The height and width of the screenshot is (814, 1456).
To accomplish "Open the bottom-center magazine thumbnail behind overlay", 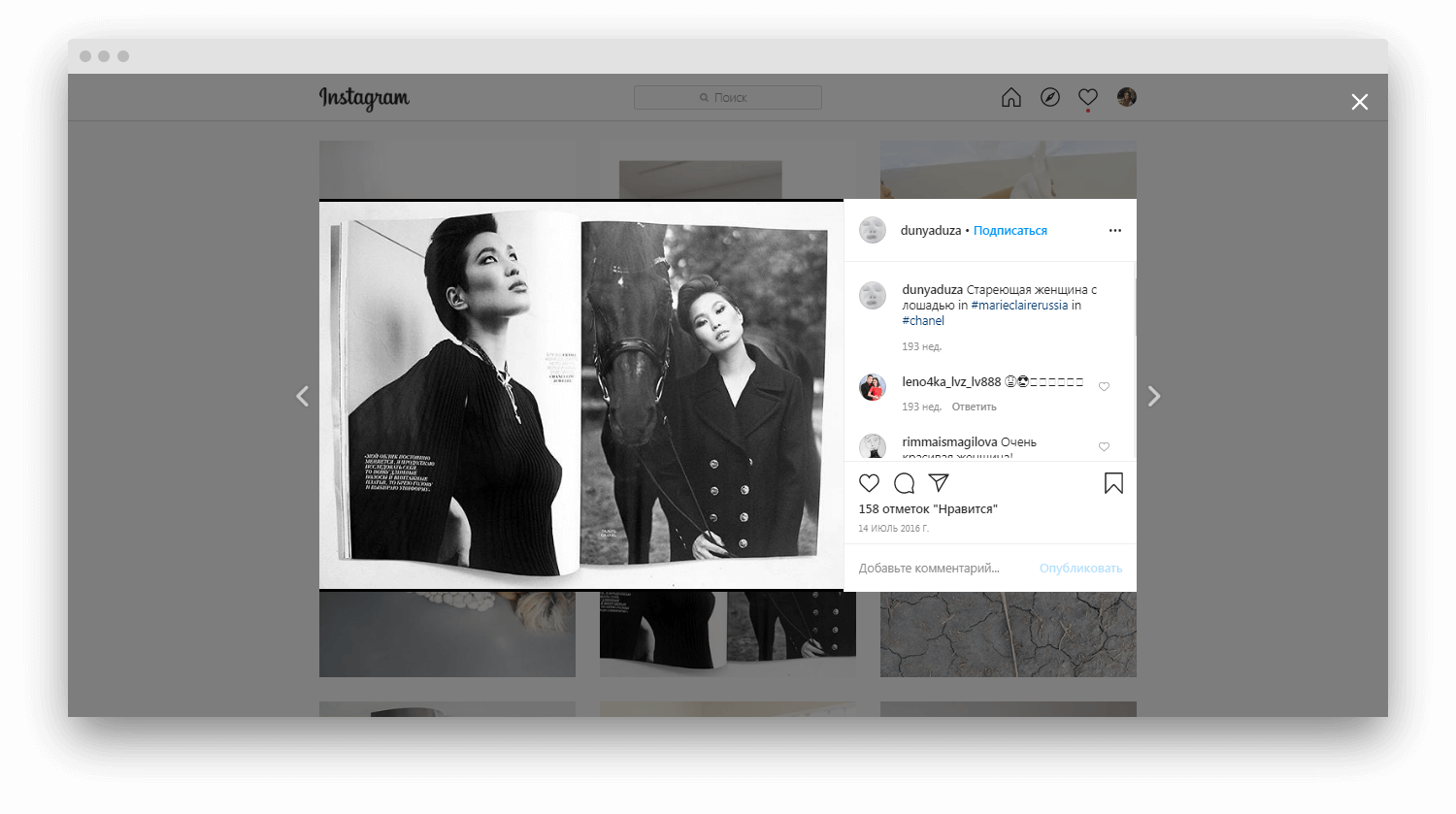I will tap(728, 635).
